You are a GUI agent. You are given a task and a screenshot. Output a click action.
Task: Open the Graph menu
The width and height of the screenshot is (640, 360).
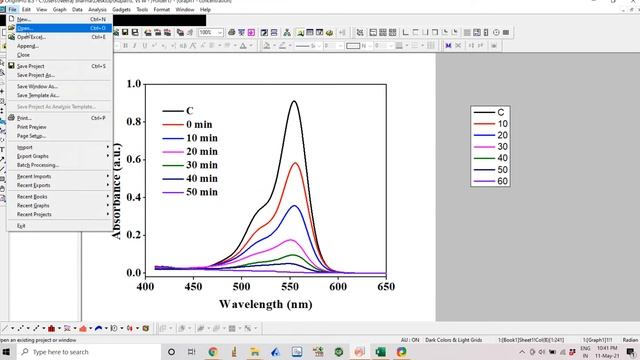(x=60, y=9)
